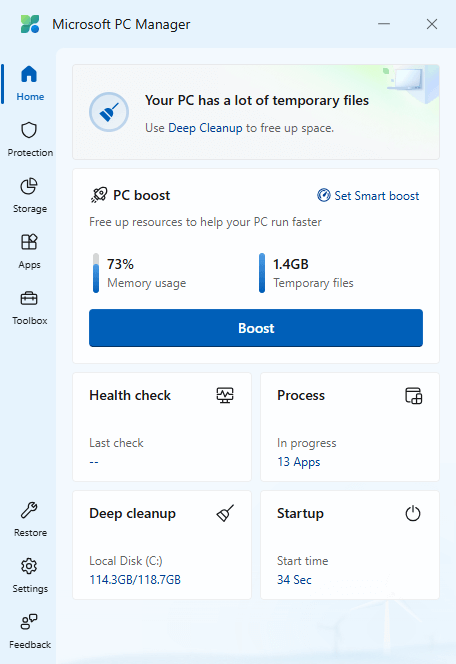The width and height of the screenshot is (456, 664).
Task: Select the 73% memory usage value
Action: [x=120, y=264]
